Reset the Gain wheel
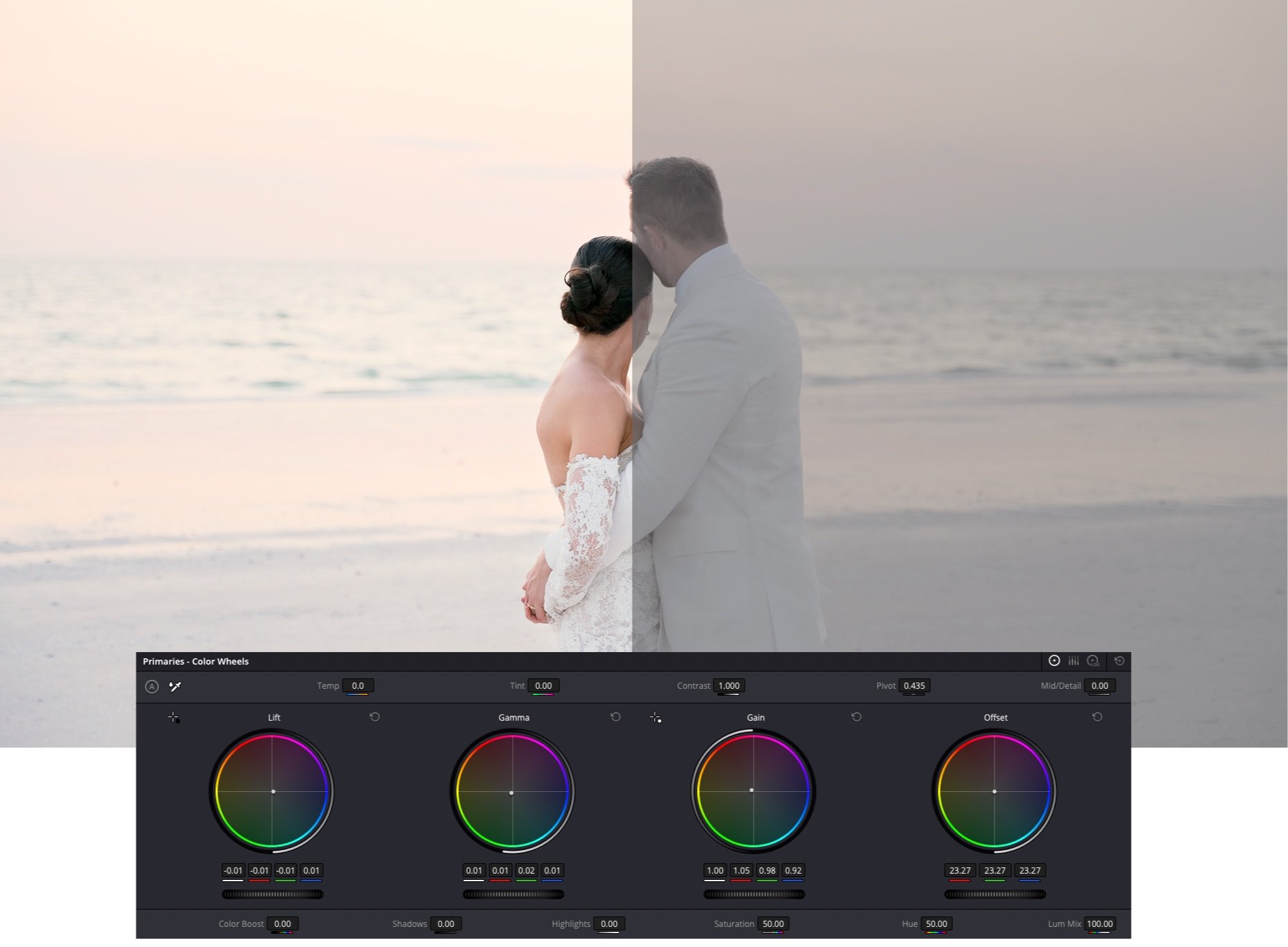Image resolution: width=1288 pixels, height=947 pixels. (x=856, y=717)
